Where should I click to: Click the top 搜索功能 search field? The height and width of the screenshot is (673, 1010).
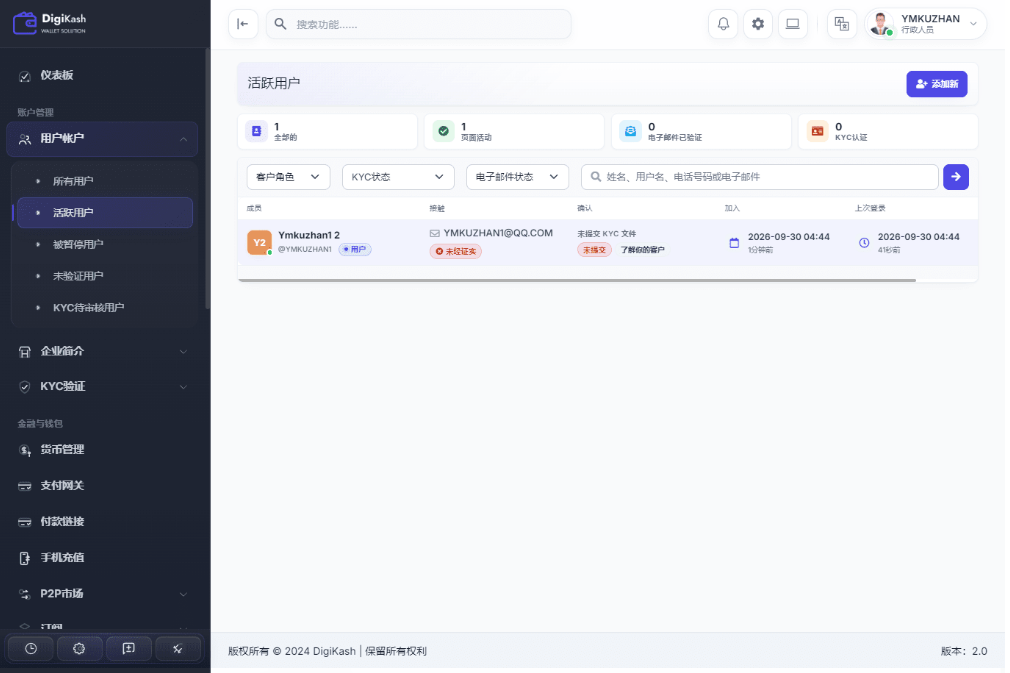419,24
